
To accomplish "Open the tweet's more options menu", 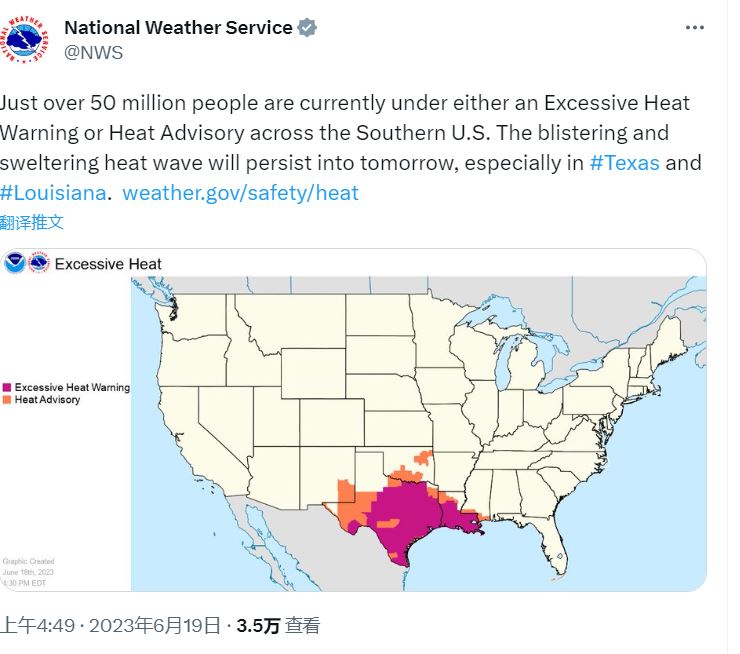I will (x=694, y=28).
